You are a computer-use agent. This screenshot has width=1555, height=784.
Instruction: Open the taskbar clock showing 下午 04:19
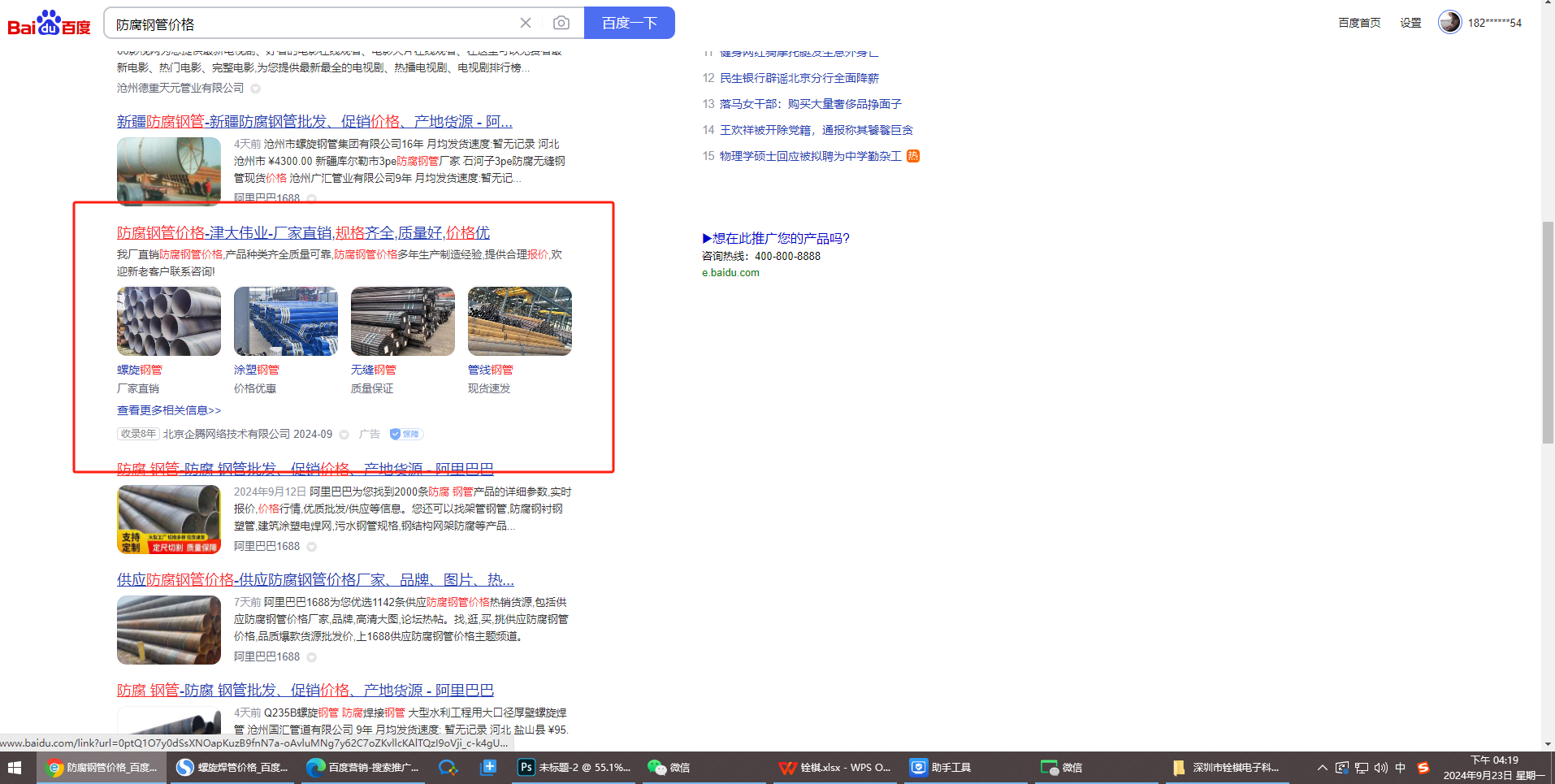[x=1494, y=768]
